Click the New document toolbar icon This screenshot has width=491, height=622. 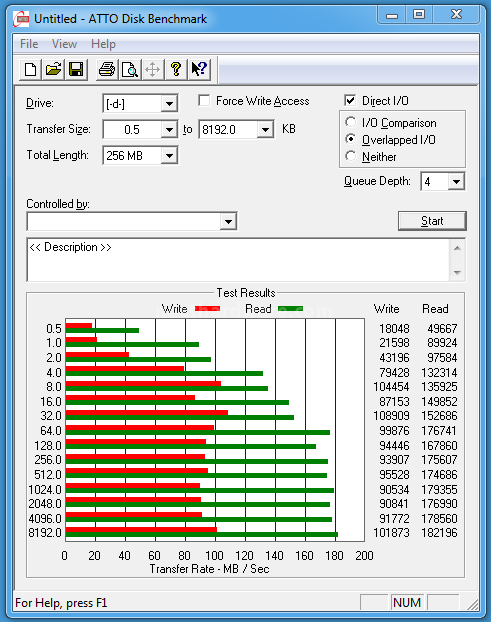[x=31, y=69]
